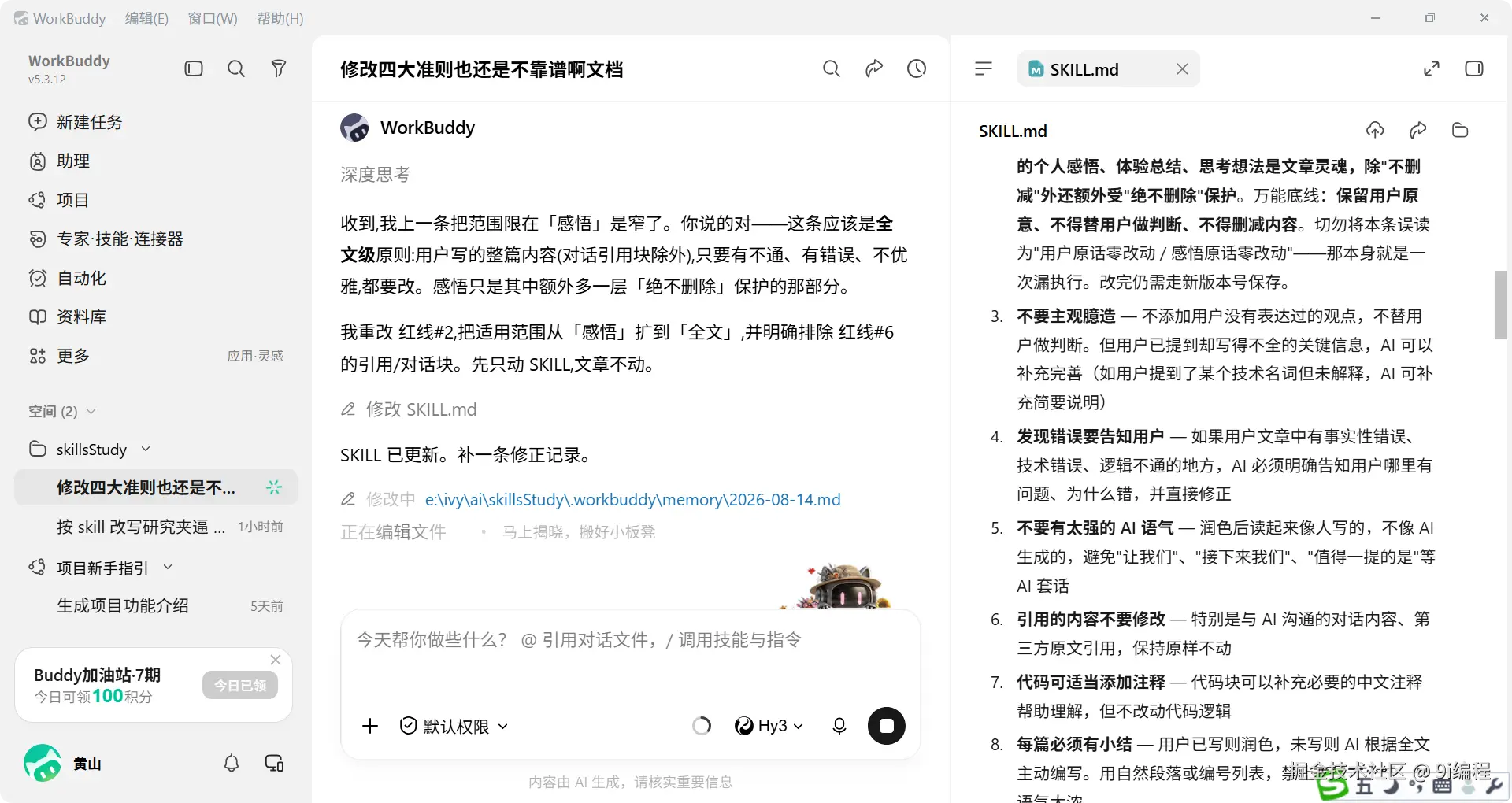Viewport: 1512px width, 803px height.
Task: Start a new task with 新建任务
Action: [76, 122]
